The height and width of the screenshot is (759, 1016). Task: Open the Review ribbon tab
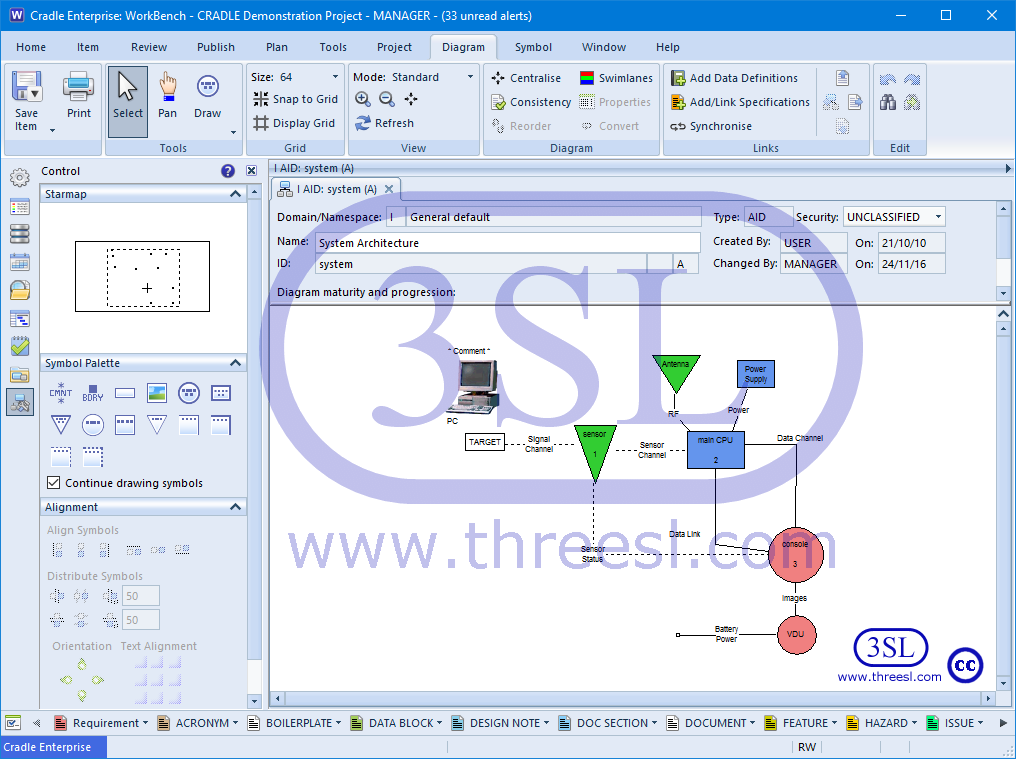click(149, 47)
